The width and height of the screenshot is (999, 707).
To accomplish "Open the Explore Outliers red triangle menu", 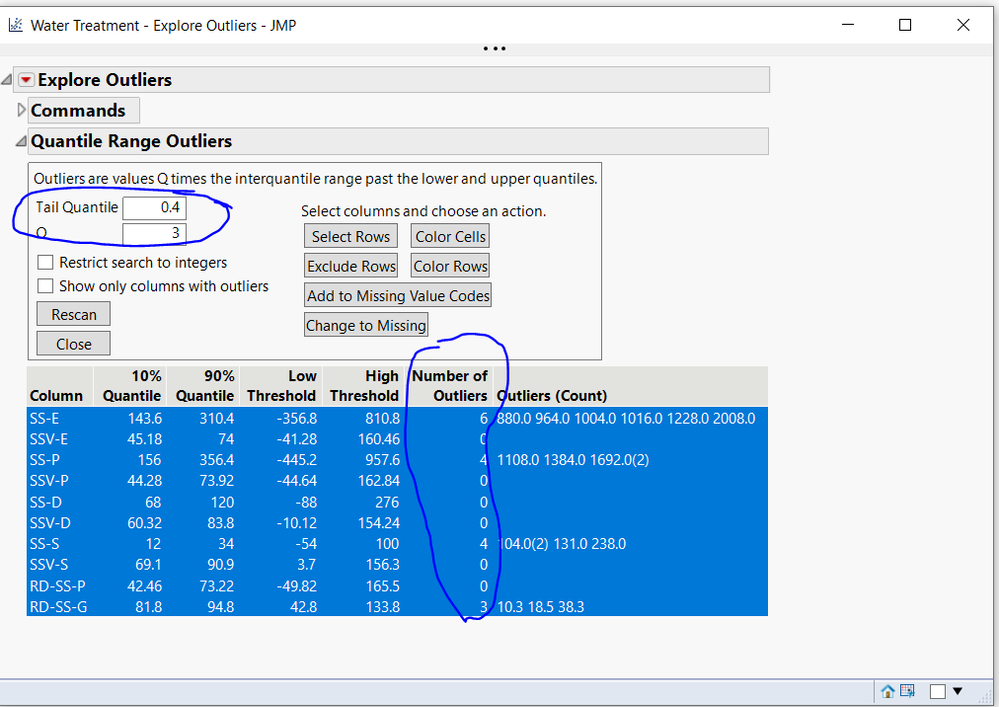I will [26, 80].
